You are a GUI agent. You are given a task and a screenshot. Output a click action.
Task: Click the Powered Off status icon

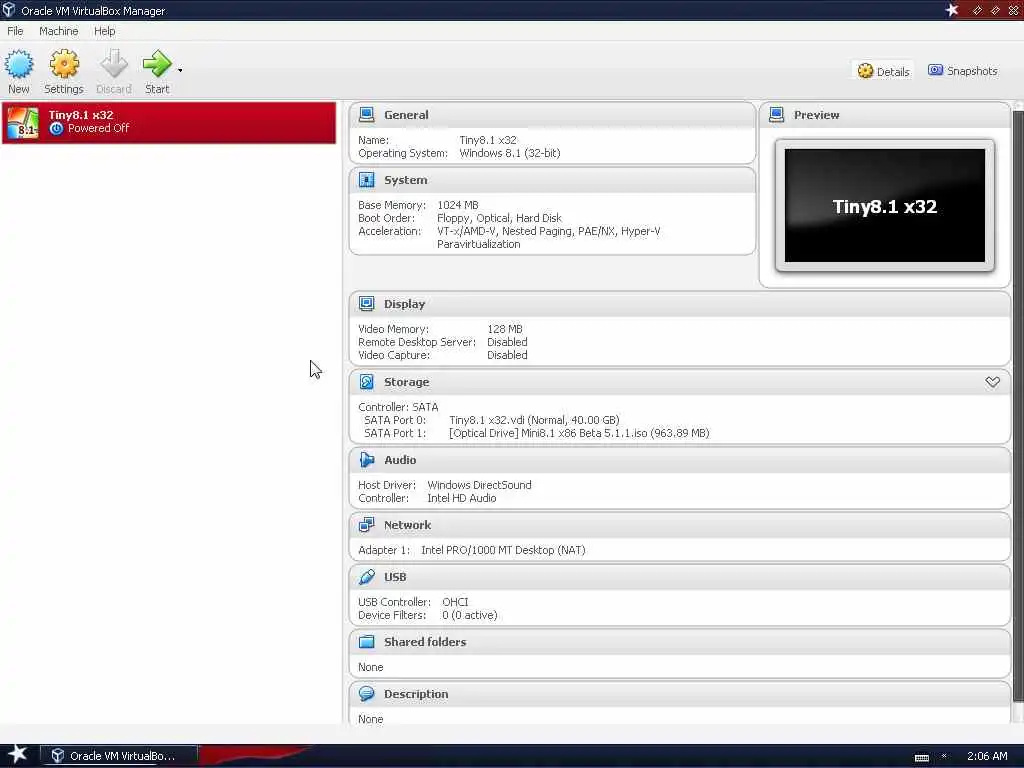(56, 129)
